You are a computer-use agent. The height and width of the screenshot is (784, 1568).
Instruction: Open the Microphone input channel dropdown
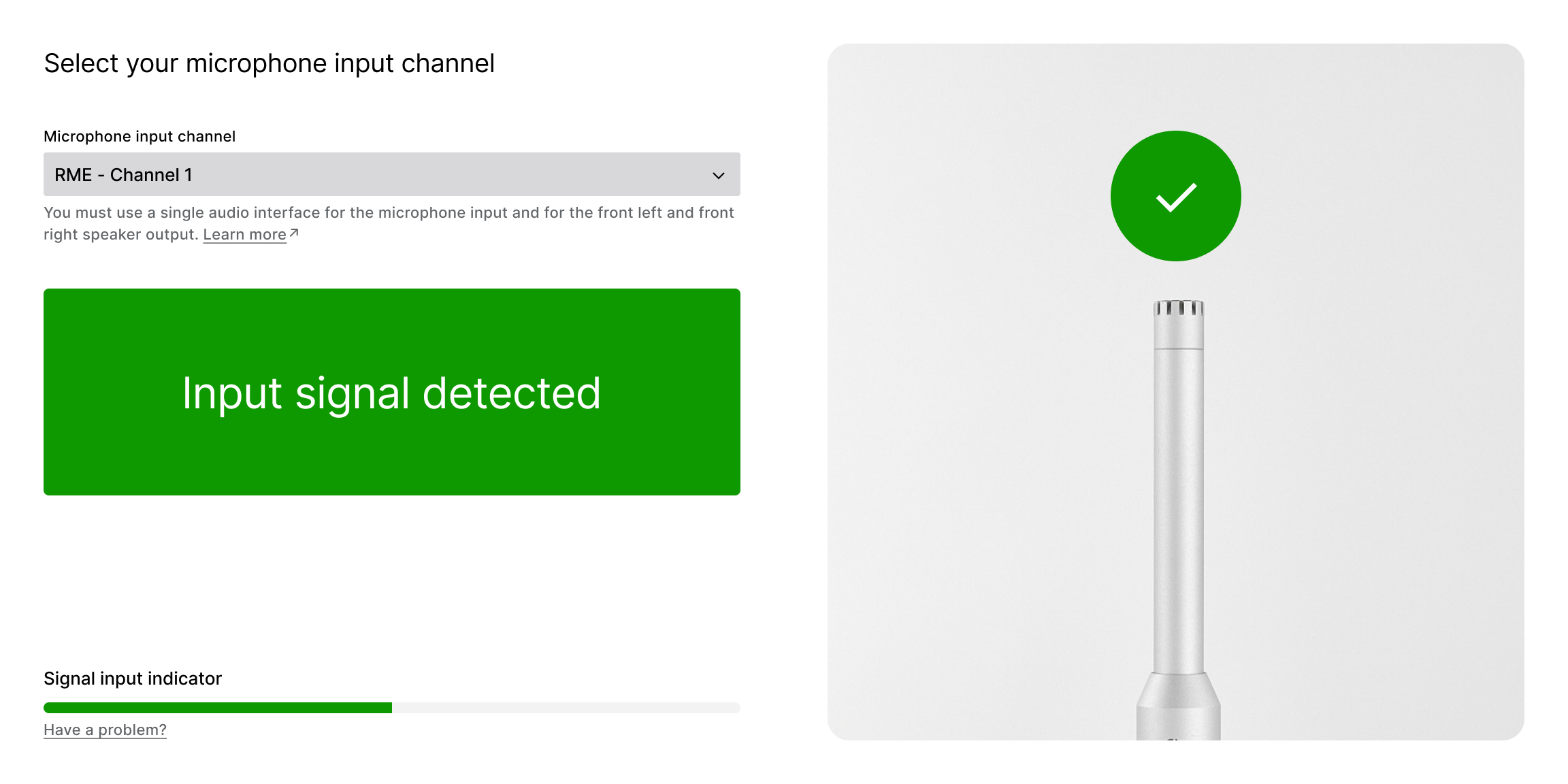[391, 174]
